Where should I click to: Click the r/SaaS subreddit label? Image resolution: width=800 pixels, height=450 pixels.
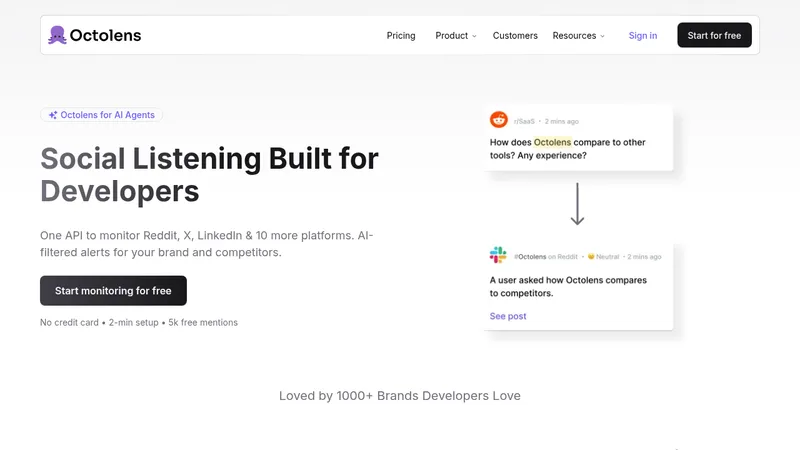point(524,121)
